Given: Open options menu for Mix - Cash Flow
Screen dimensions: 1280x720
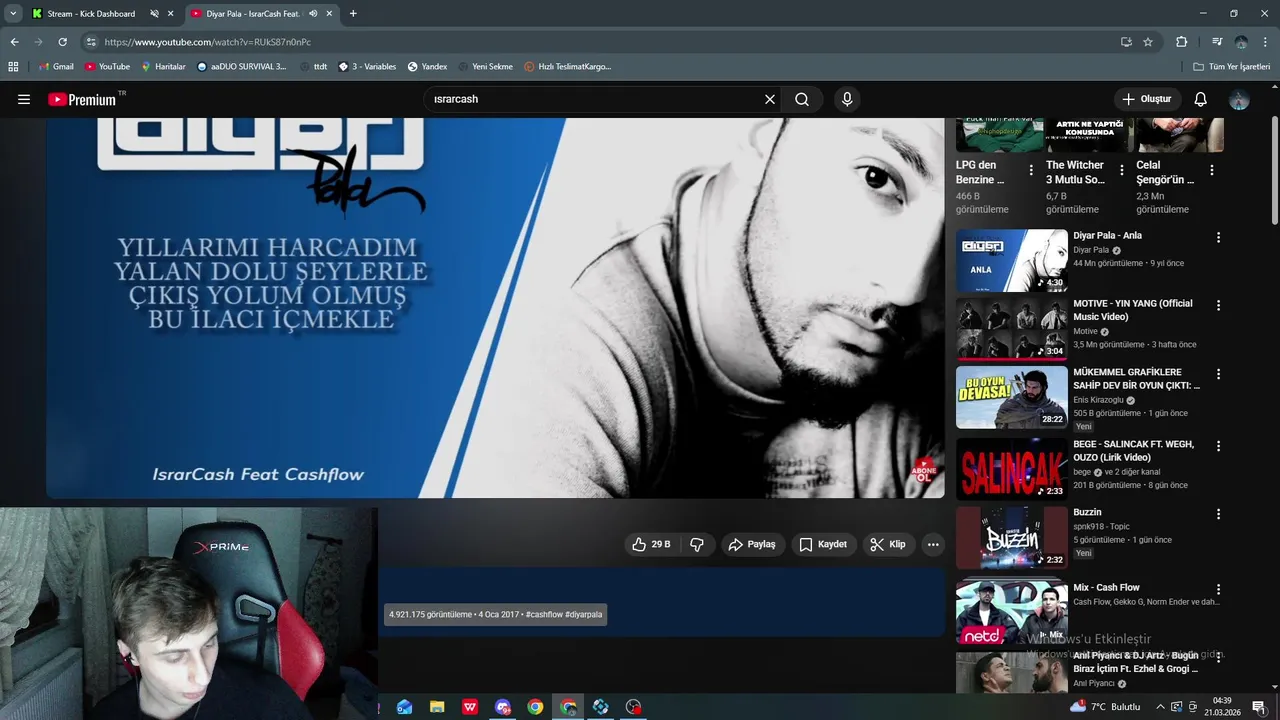Looking at the screenshot, I should tap(1218, 589).
